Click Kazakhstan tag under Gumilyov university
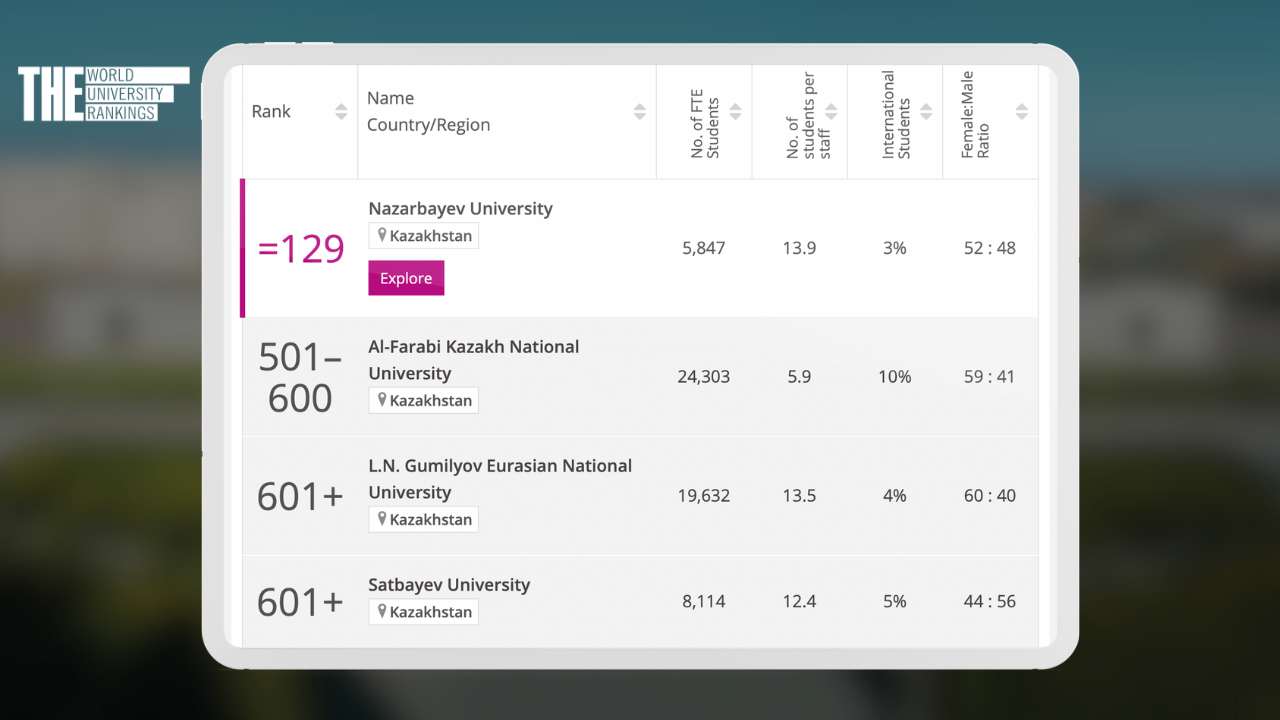 [x=423, y=520]
